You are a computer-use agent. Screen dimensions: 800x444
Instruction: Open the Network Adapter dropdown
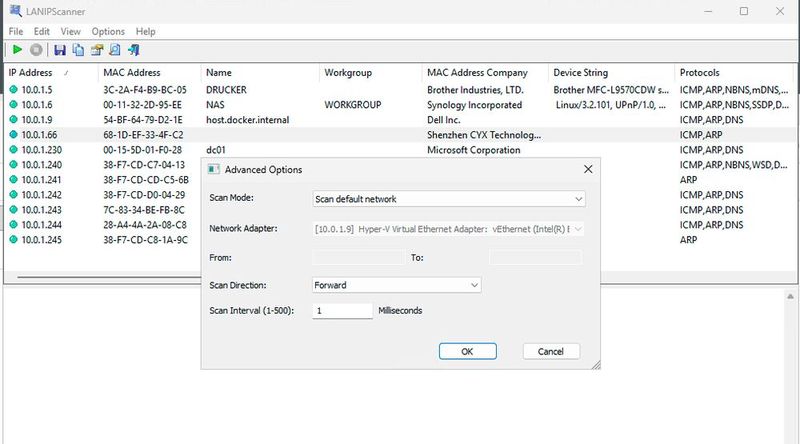click(448, 229)
